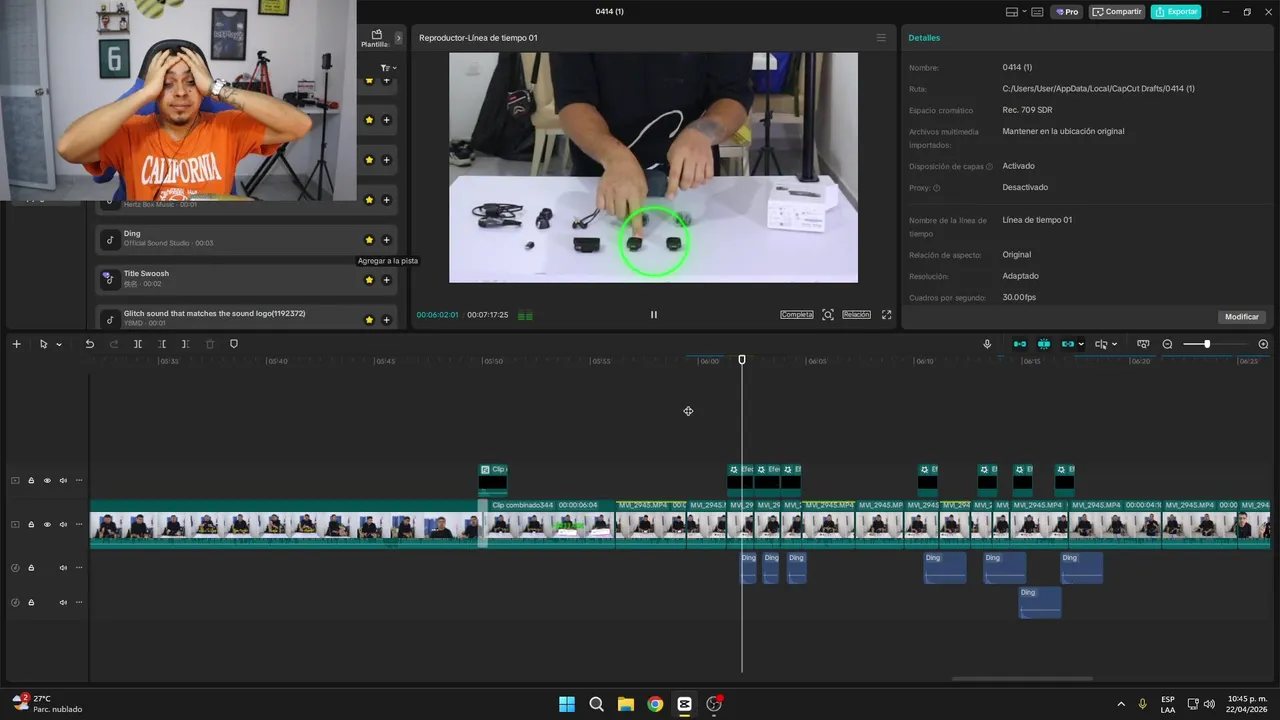
Task: Toggle favorite star for Title Swoosh
Action: [369, 280]
